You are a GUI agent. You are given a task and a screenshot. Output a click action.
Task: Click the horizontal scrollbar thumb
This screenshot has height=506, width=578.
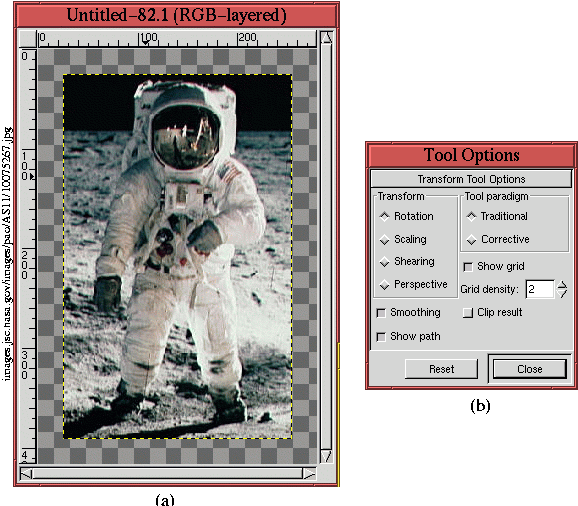(168, 474)
